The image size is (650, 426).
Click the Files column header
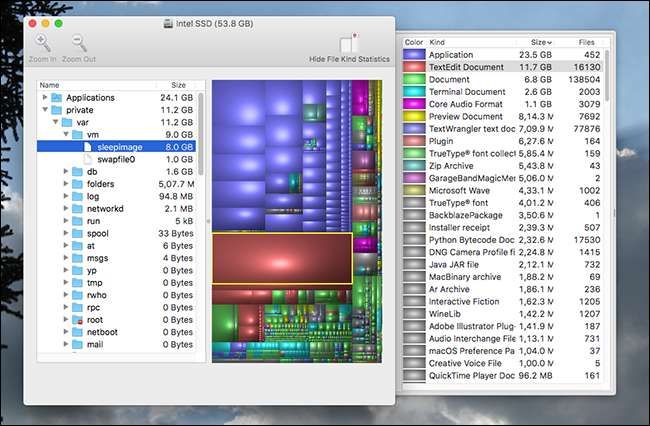click(585, 42)
